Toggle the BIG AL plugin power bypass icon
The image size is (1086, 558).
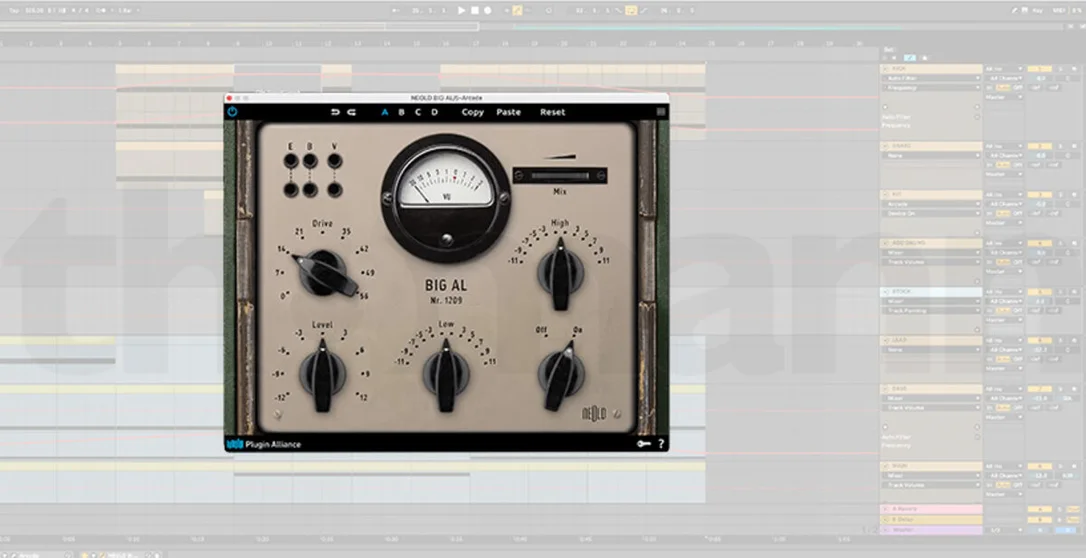coord(232,111)
